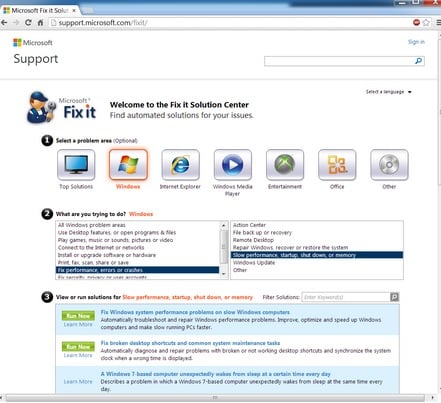Open the Select a language dropdown
This screenshot has height=403, width=441.
(x=389, y=92)
